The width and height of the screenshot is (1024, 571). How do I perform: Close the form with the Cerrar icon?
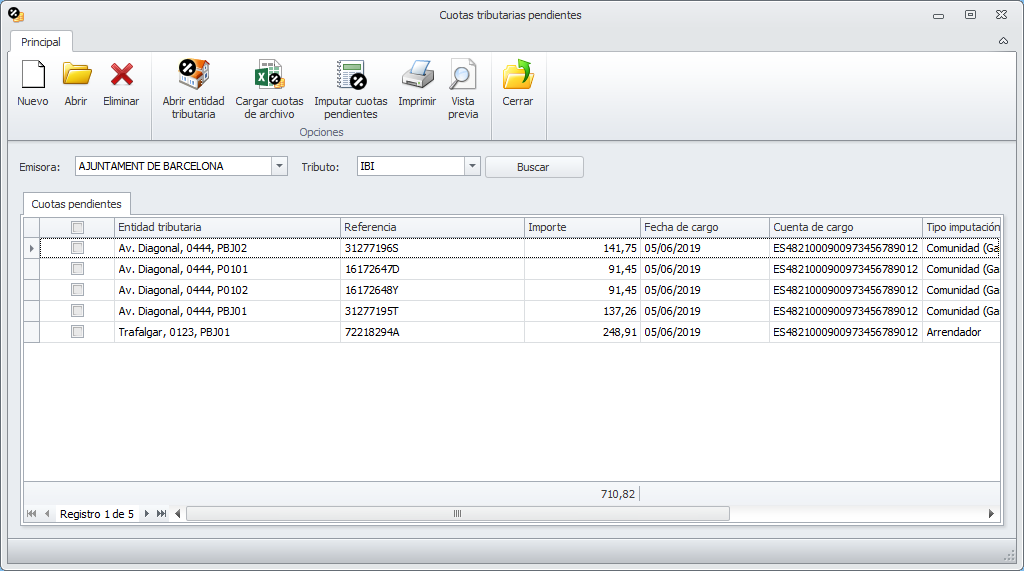518,76
